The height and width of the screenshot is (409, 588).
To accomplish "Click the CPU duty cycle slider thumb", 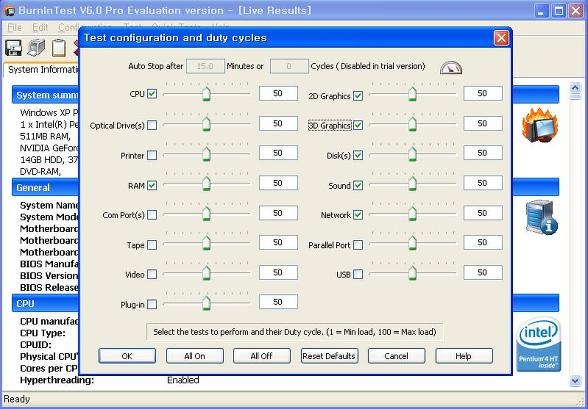I will point(206,94).
